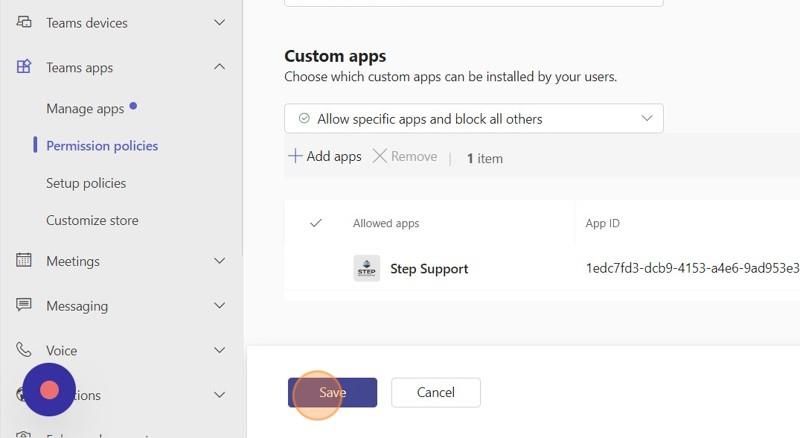800x438 pixels.
Task: Click the '1 item' count label
Action: [485, 158]
